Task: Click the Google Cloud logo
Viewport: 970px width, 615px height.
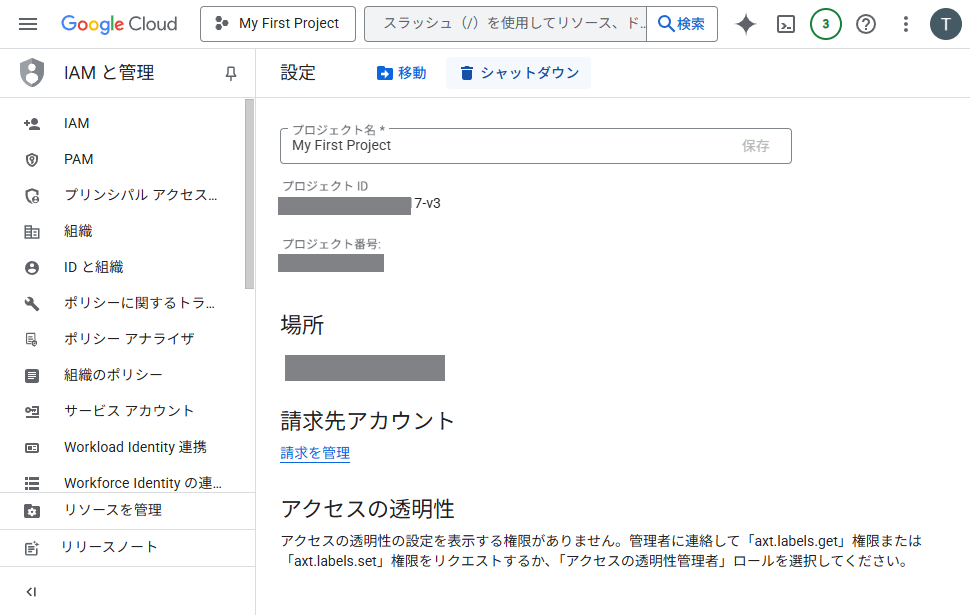Action: tap(119, 23)
